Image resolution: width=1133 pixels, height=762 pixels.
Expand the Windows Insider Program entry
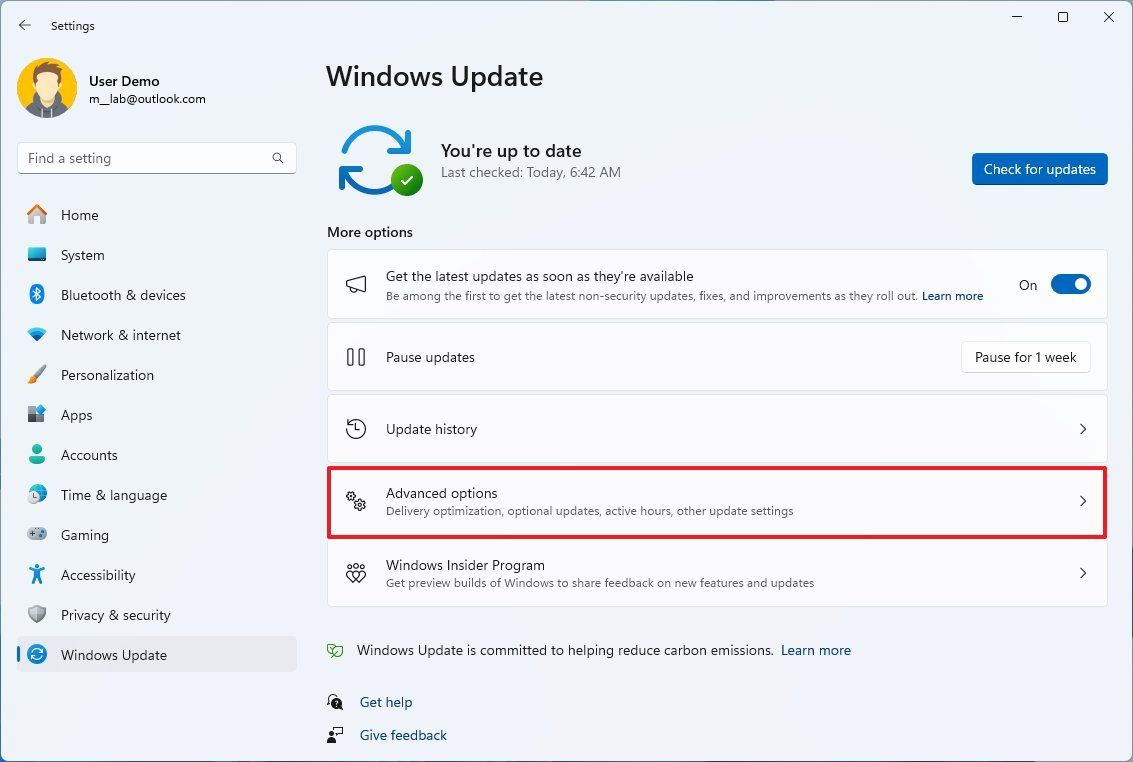click(1083, 573)
